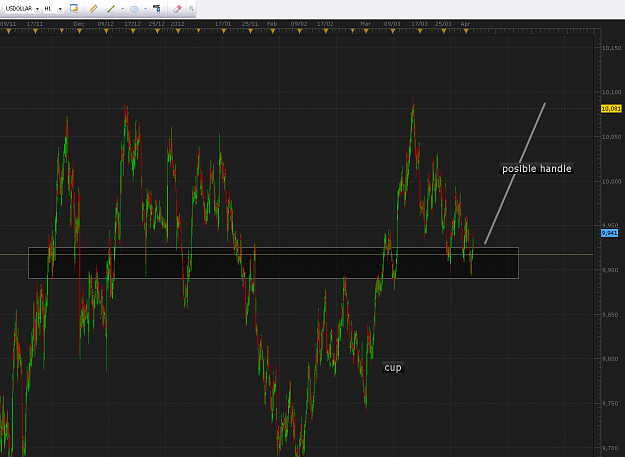Click the 2012 timeline marker
The image size is (625, 457).
pyautogui.click(x=178, y=31)
